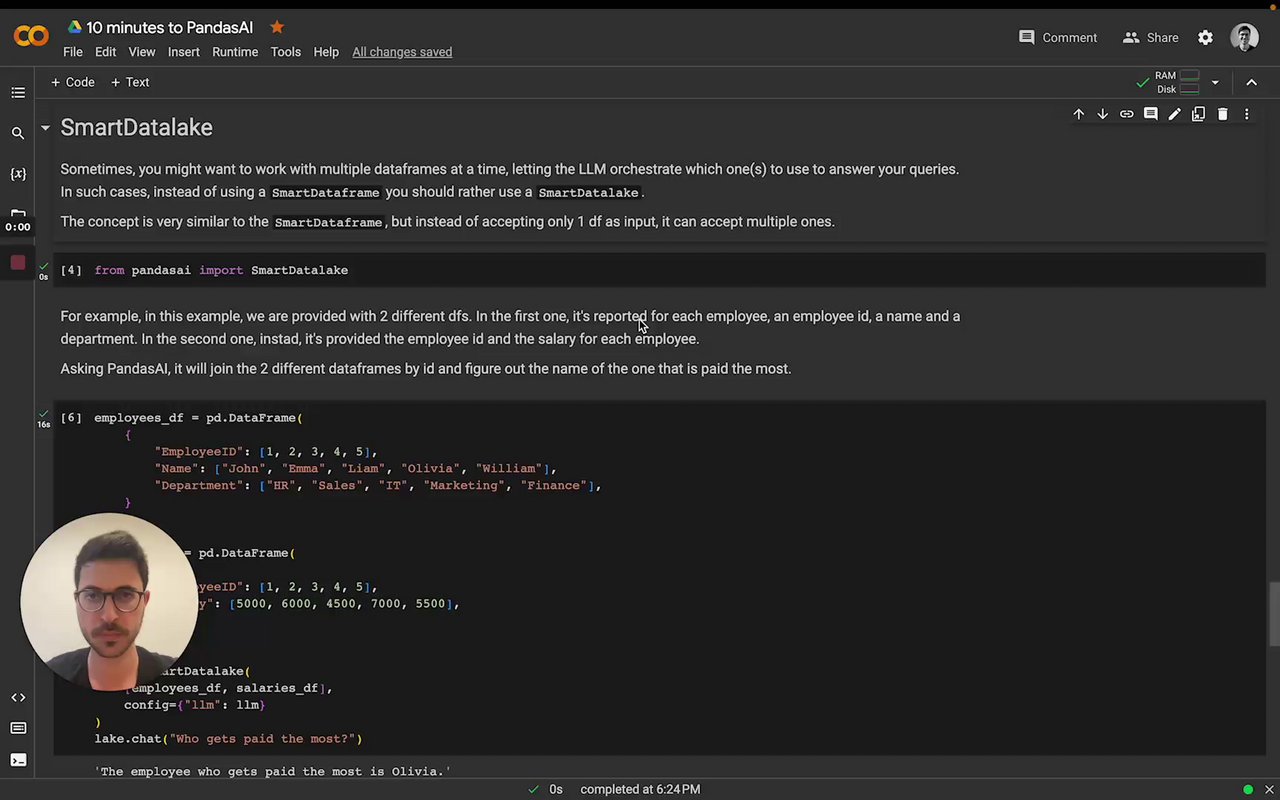Add a new Text cell
Viewport: 1280px width, 800px height.
pos(130,82)
